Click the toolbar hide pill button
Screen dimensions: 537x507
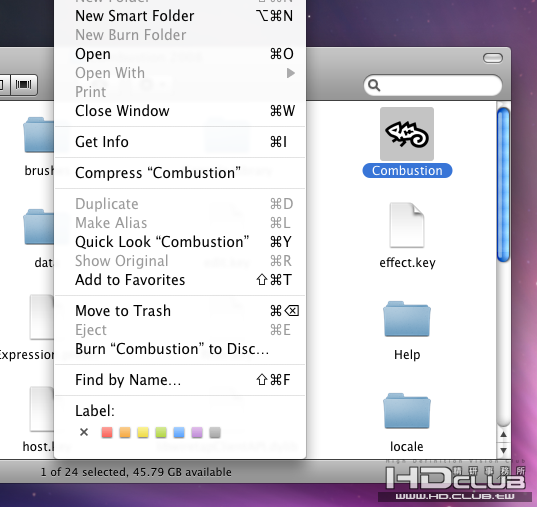click(x=493, y=58)
